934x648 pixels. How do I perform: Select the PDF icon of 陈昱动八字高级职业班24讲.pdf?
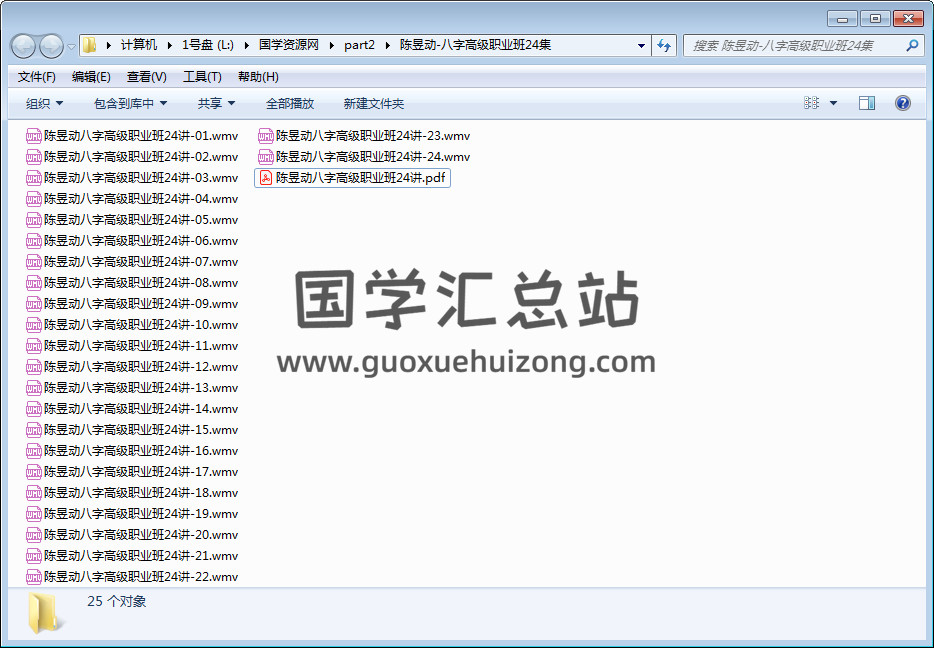click(x=266, y=177)
